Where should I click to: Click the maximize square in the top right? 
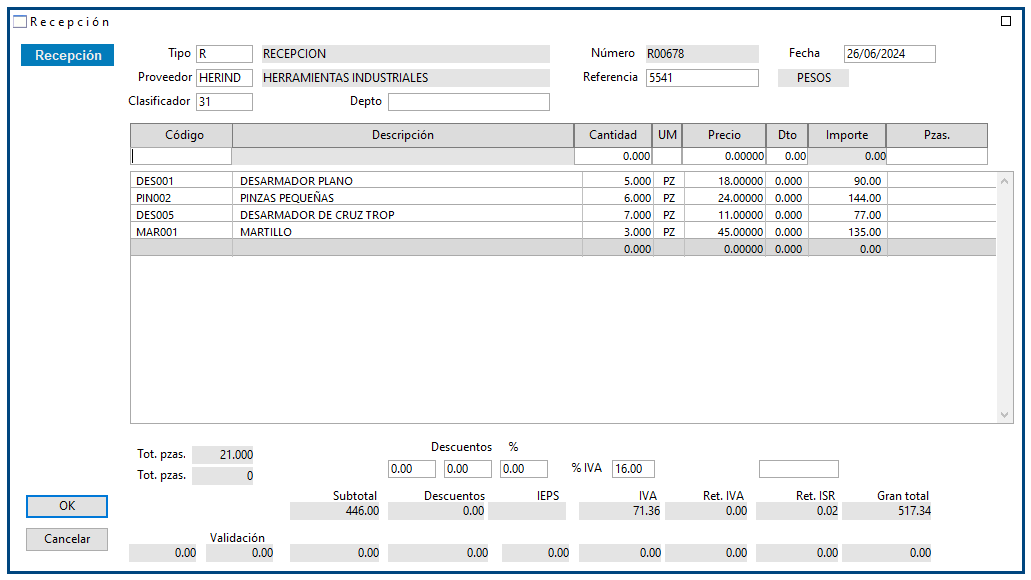(x=1006, y=21)
